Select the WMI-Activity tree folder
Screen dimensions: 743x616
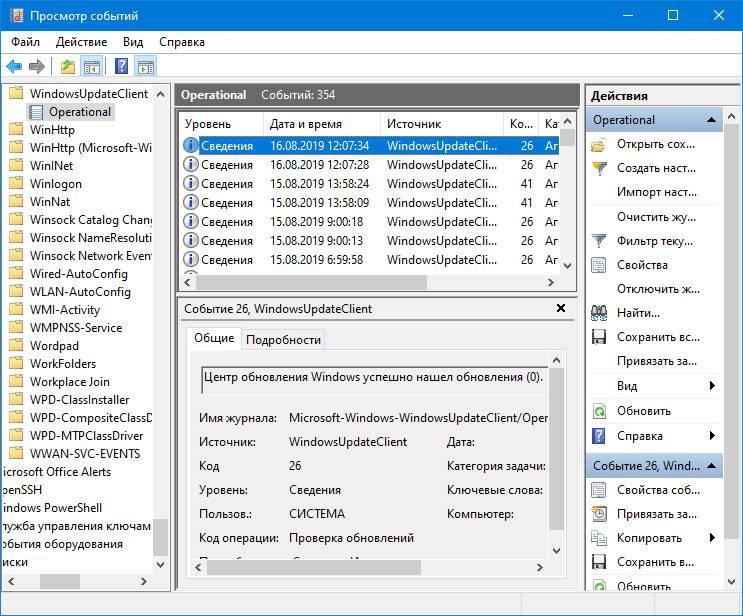[65, 310]
